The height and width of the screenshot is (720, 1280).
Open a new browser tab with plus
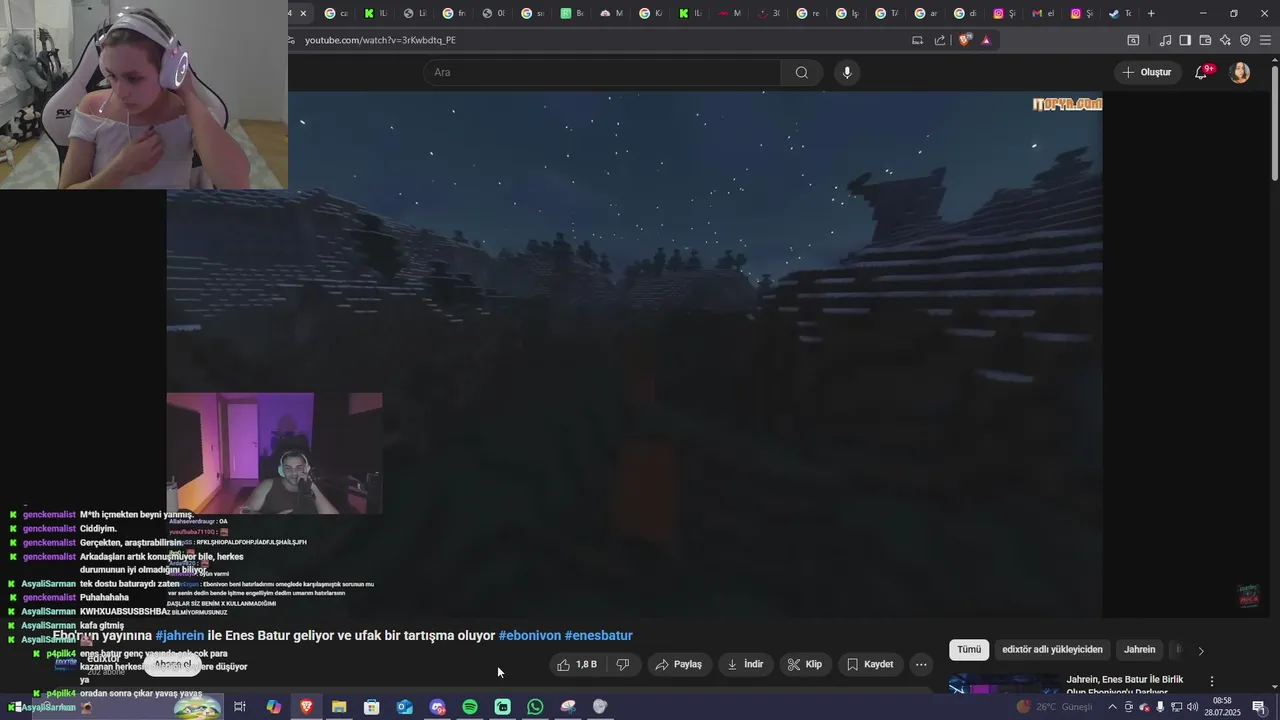point(1151,13)
